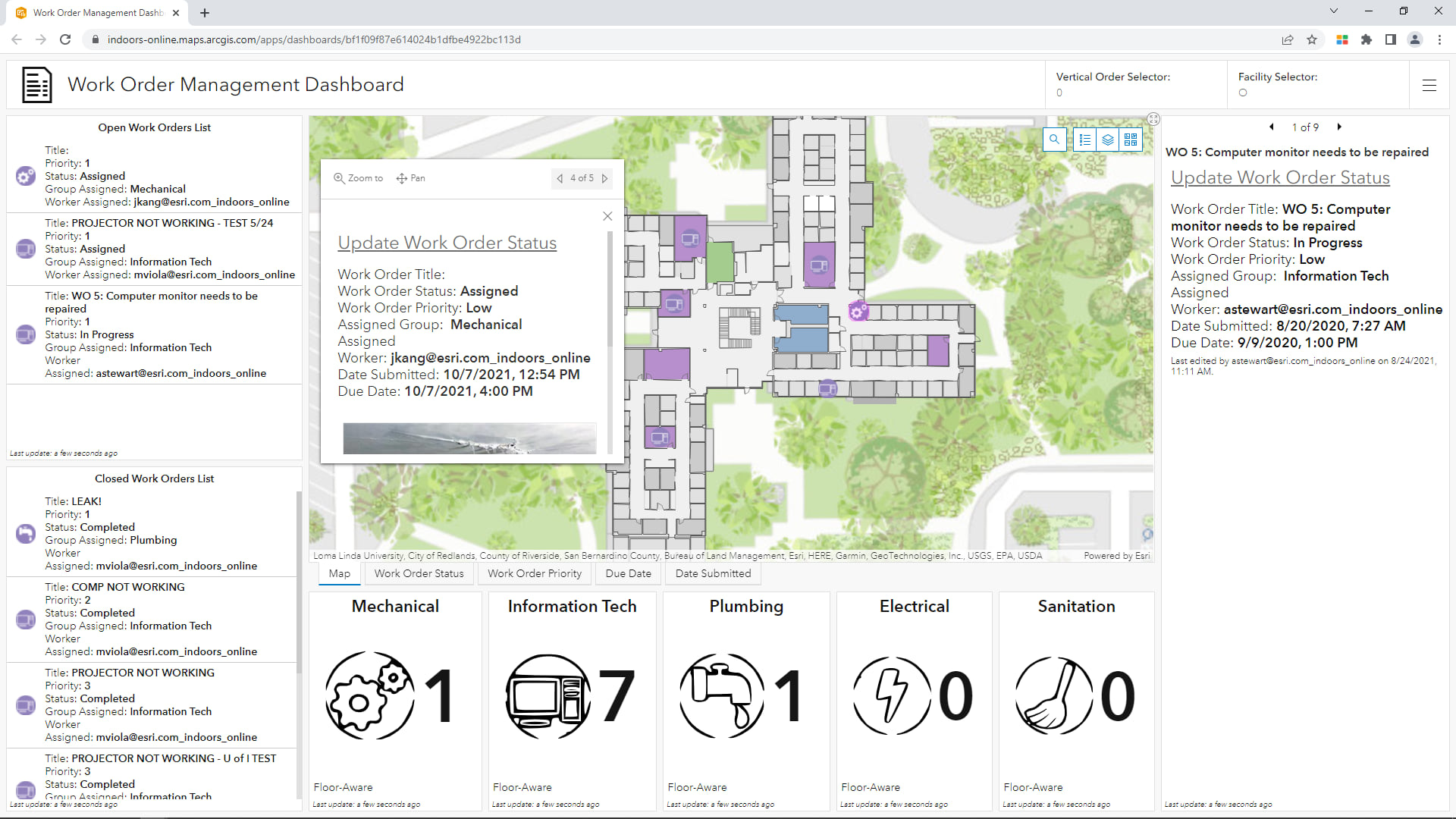
Task: Select the LEAK! closed work order
Action: pyautogui.click(x=152, y=533)
